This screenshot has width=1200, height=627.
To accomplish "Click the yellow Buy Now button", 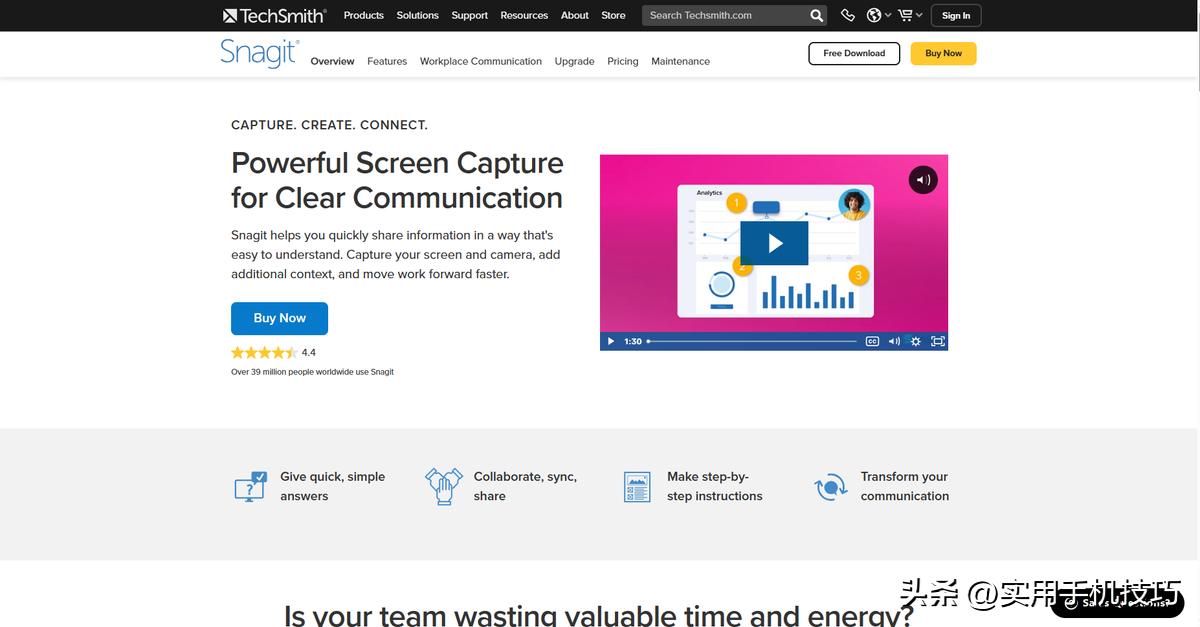I will tap(943, 53).
